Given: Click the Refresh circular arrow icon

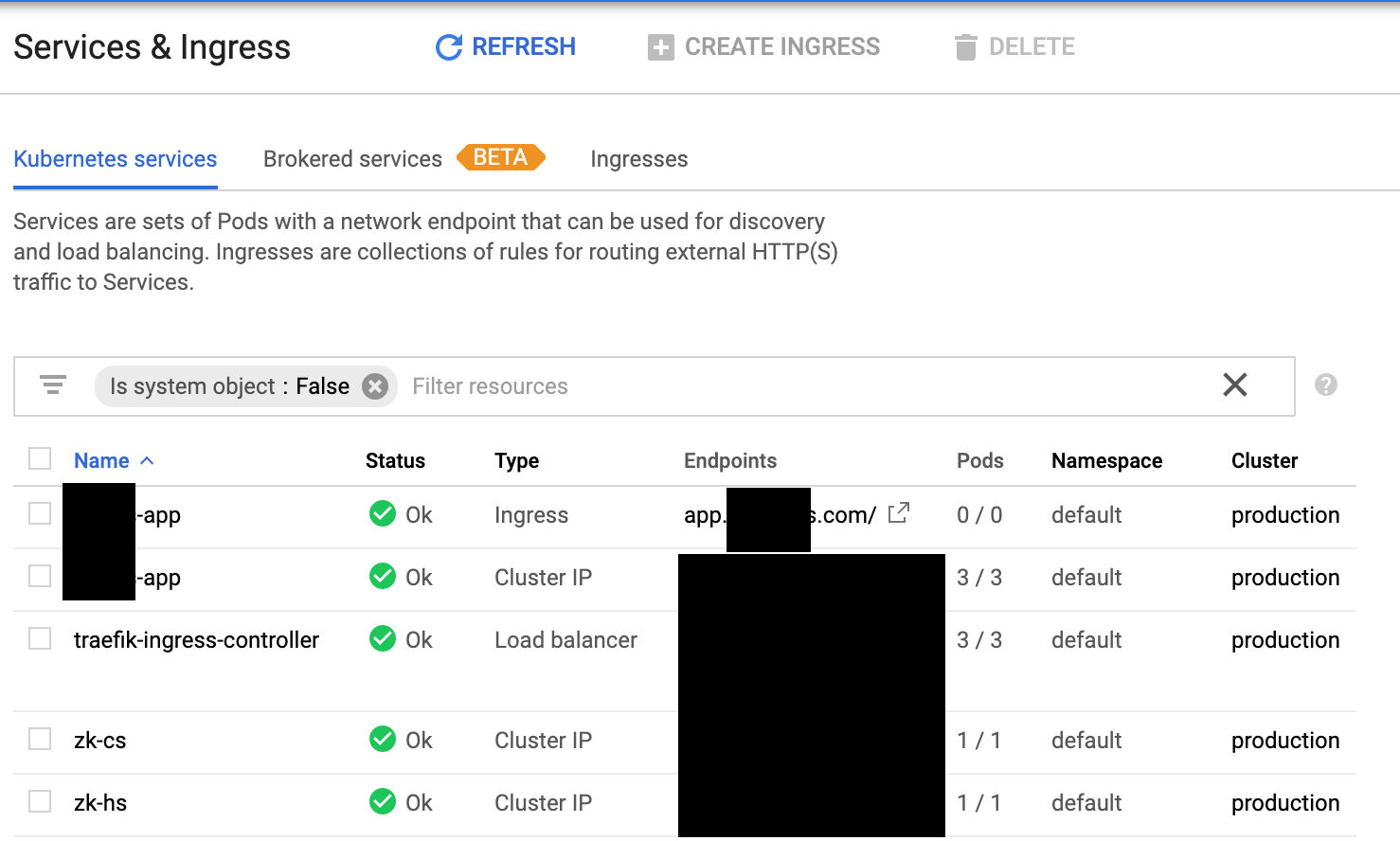Looking at the screenshot, I should click(x=448, y=47).
